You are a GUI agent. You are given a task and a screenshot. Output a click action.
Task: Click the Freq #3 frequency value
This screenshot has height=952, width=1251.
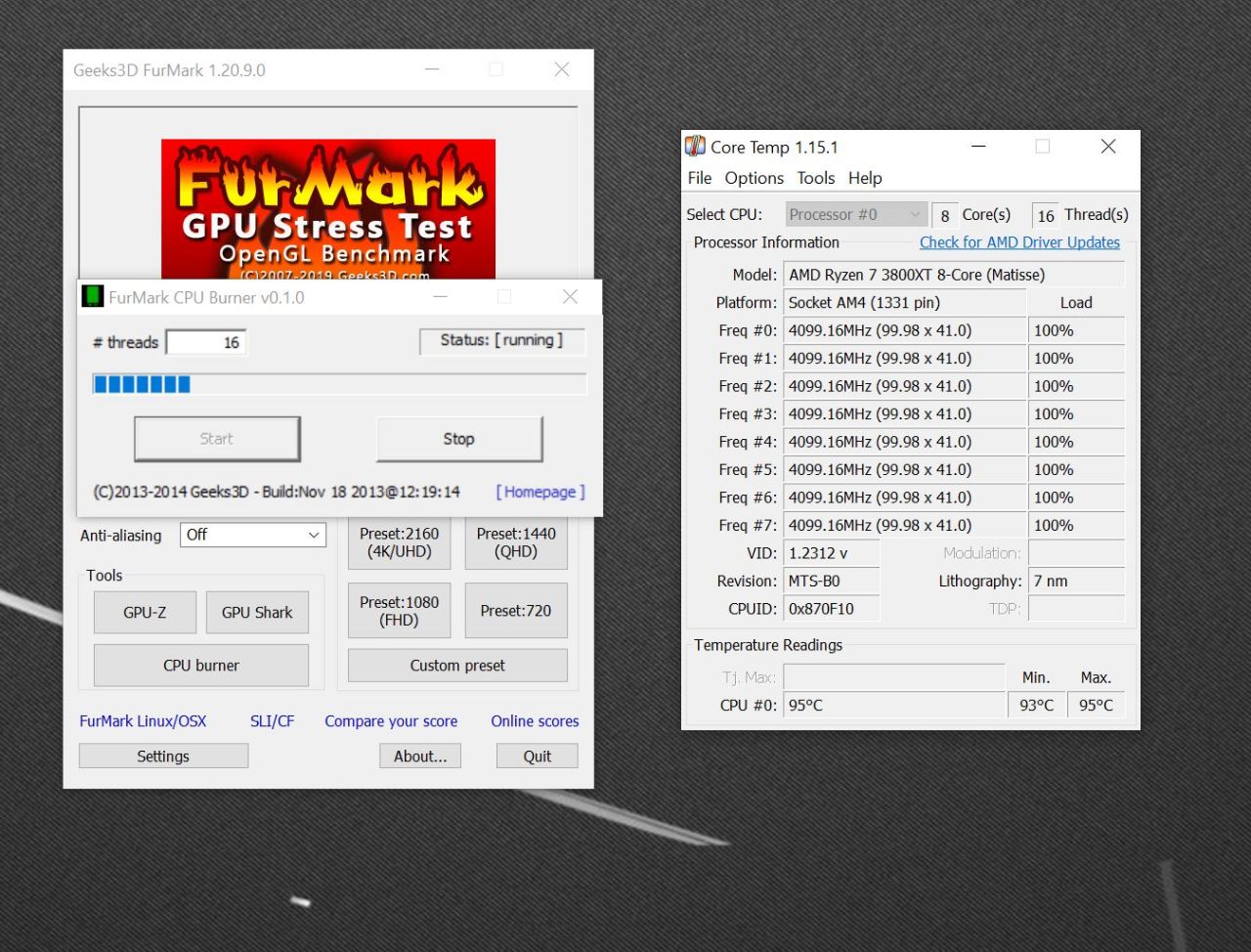(905, 414)
